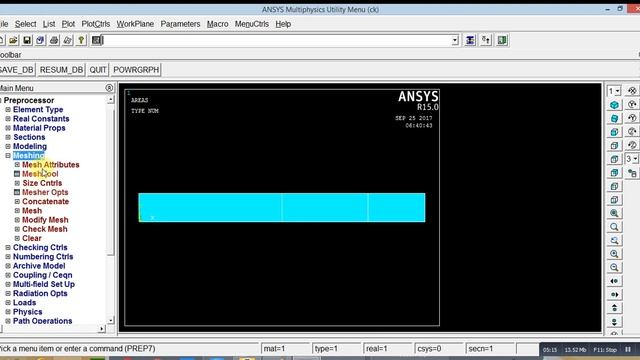Pan the model down arrow icon
Screen dimensions: 640x360
(614, 322)
